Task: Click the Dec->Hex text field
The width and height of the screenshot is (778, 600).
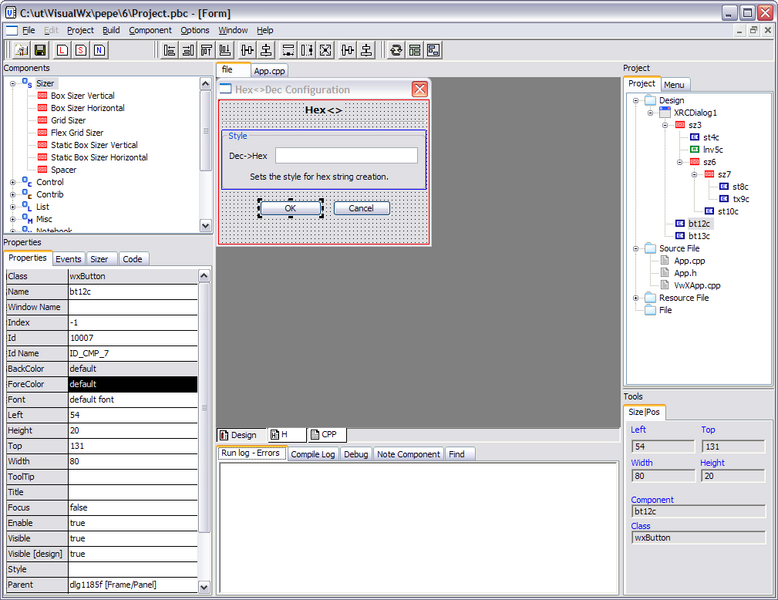Action: tap(346, 156)
